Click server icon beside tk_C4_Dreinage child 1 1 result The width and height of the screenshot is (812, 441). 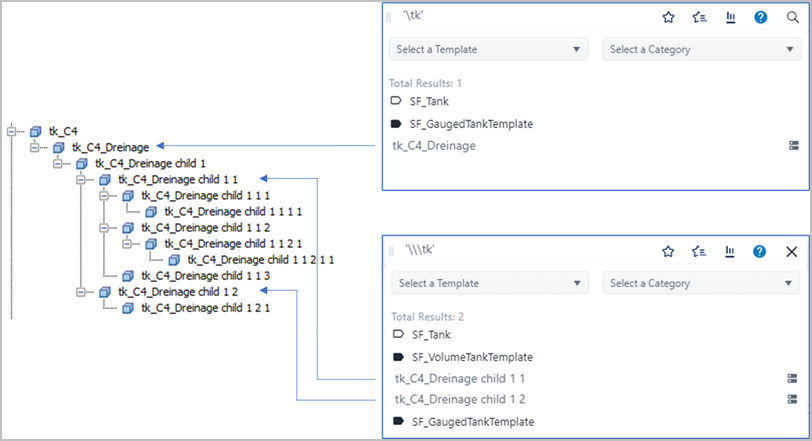pos(792,379)
